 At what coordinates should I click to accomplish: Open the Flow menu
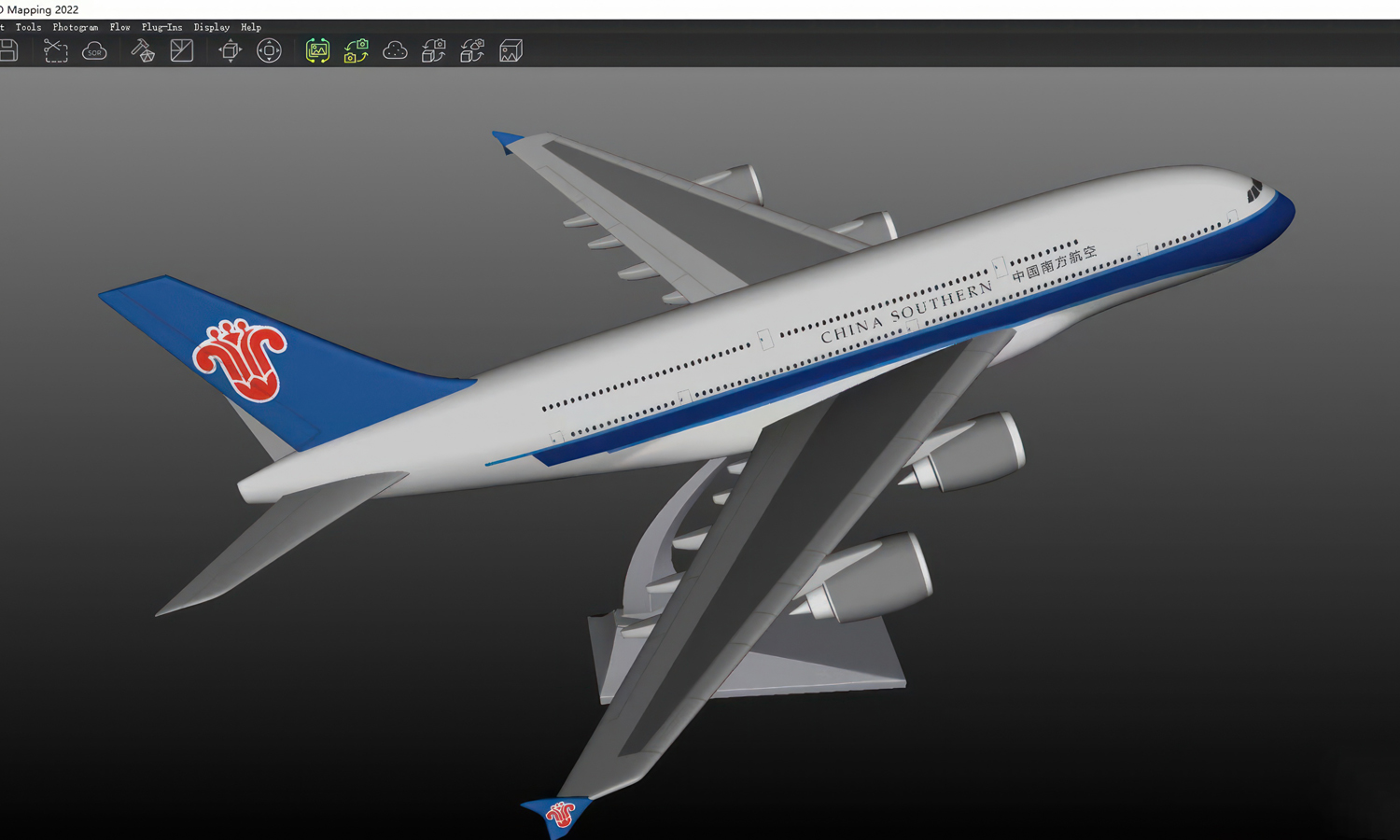119,27
